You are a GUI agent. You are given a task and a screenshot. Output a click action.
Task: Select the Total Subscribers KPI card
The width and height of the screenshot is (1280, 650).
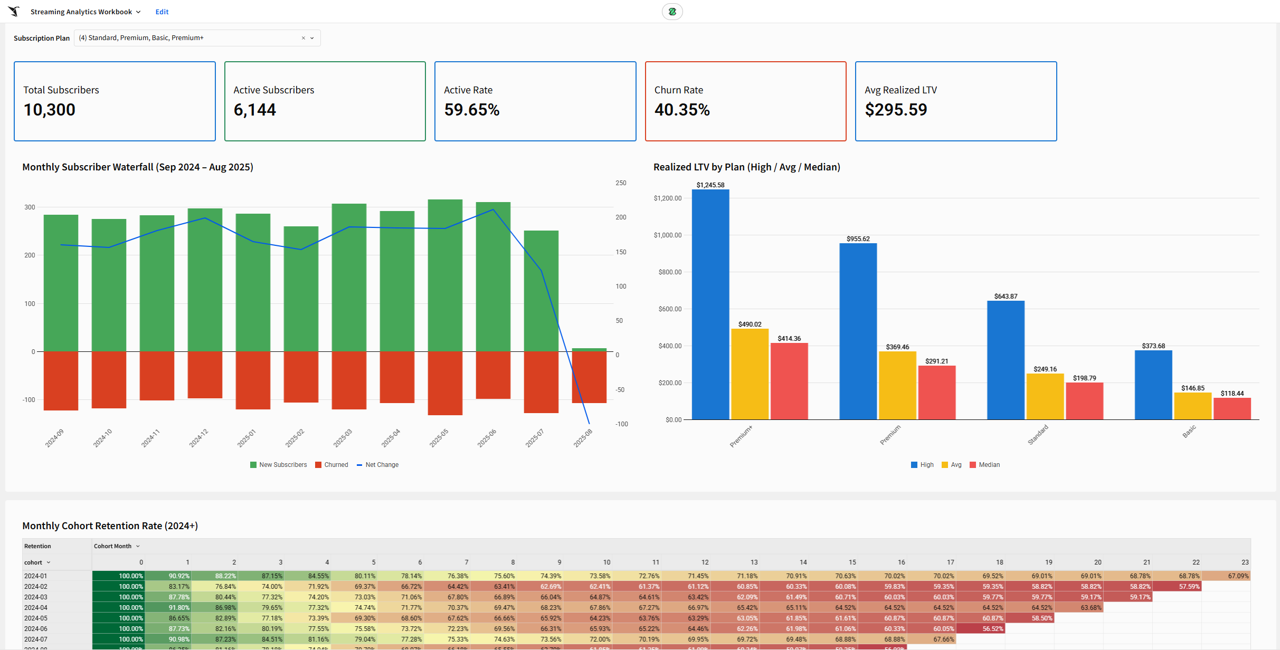[114, 101]
